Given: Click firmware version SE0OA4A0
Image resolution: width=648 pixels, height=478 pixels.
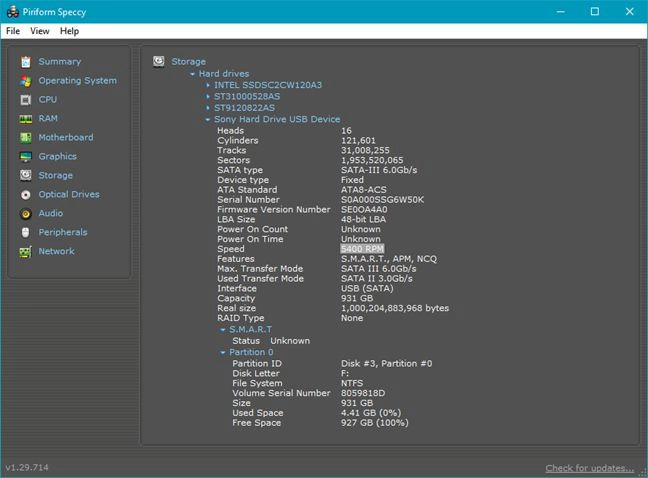Looking at the screenshot, I should point(364,209).
